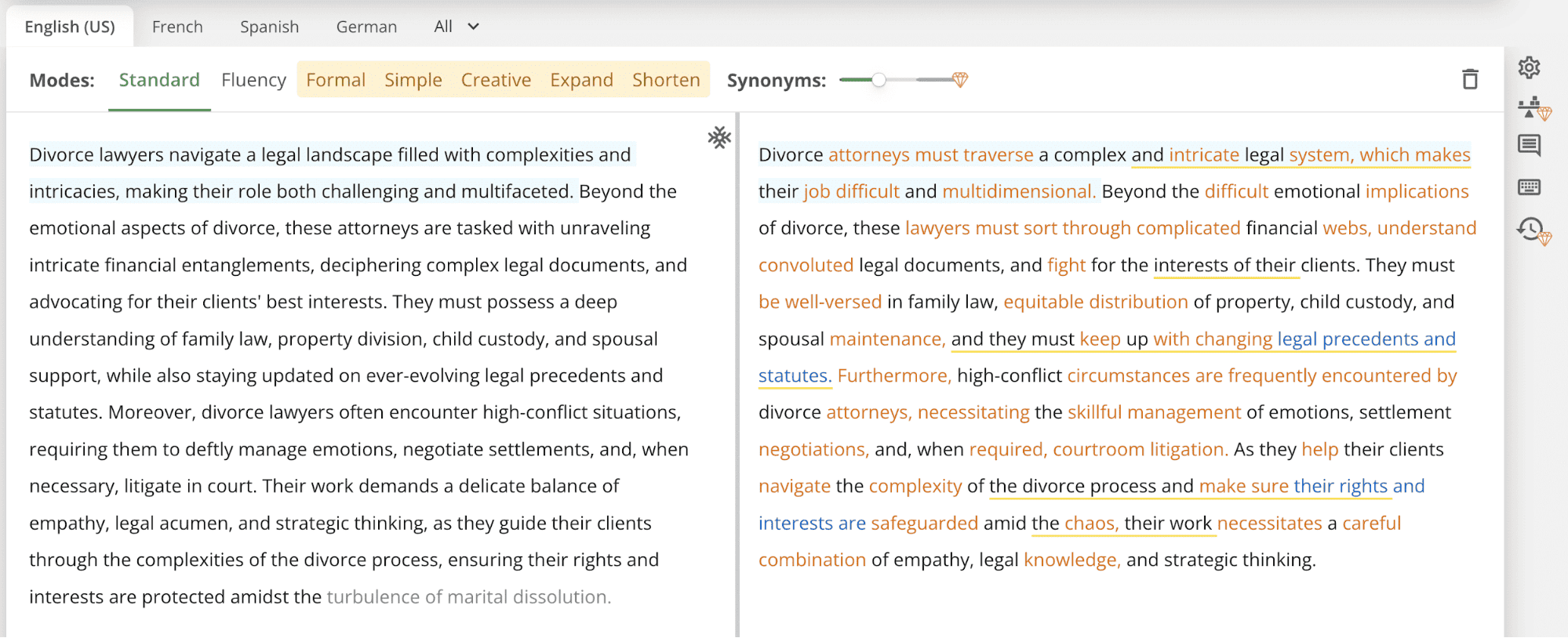
Task: Switch to the Spanish language tab
Action: point(269,27)
